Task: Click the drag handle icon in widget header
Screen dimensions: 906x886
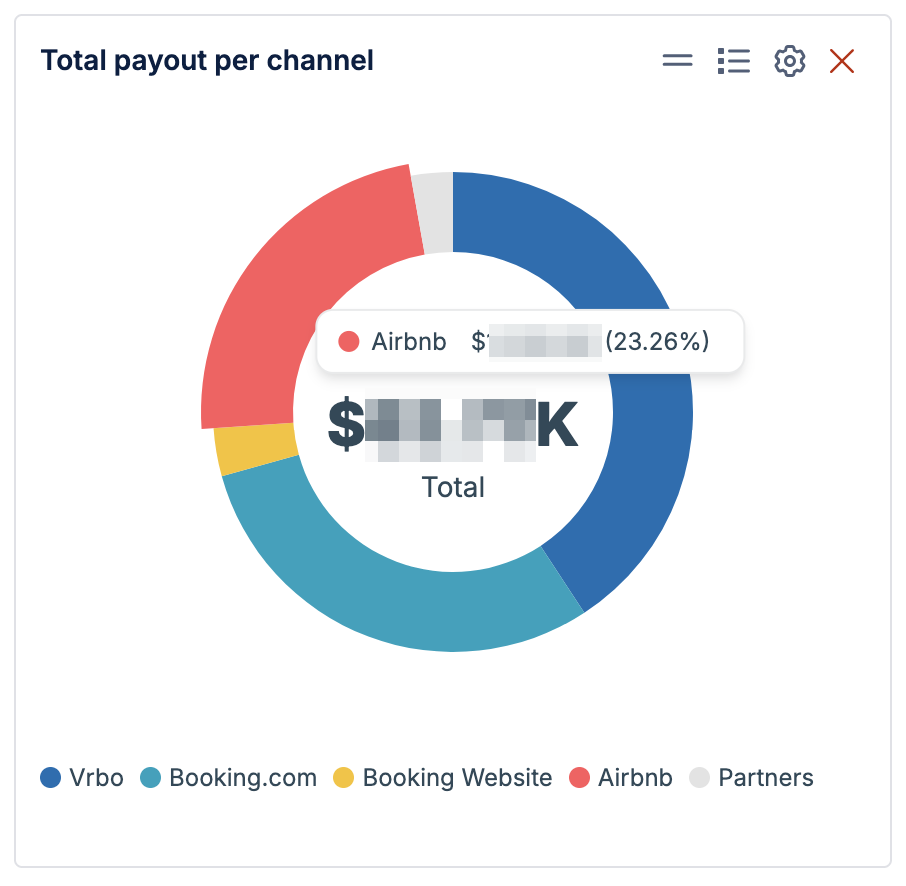Action: (677, 60)
